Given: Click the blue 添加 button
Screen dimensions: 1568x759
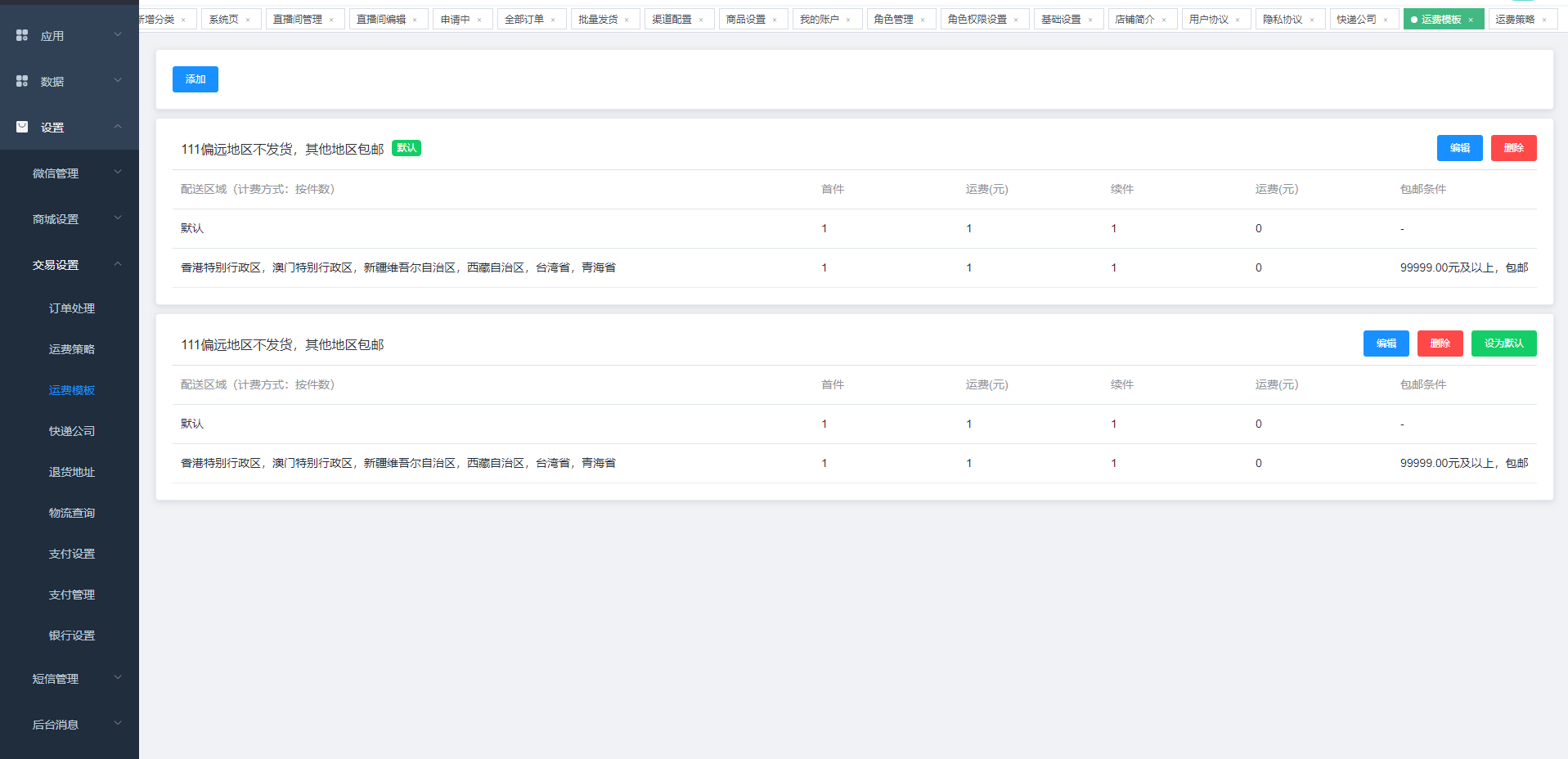Looking at the screenshot, I should click(195, 79).
